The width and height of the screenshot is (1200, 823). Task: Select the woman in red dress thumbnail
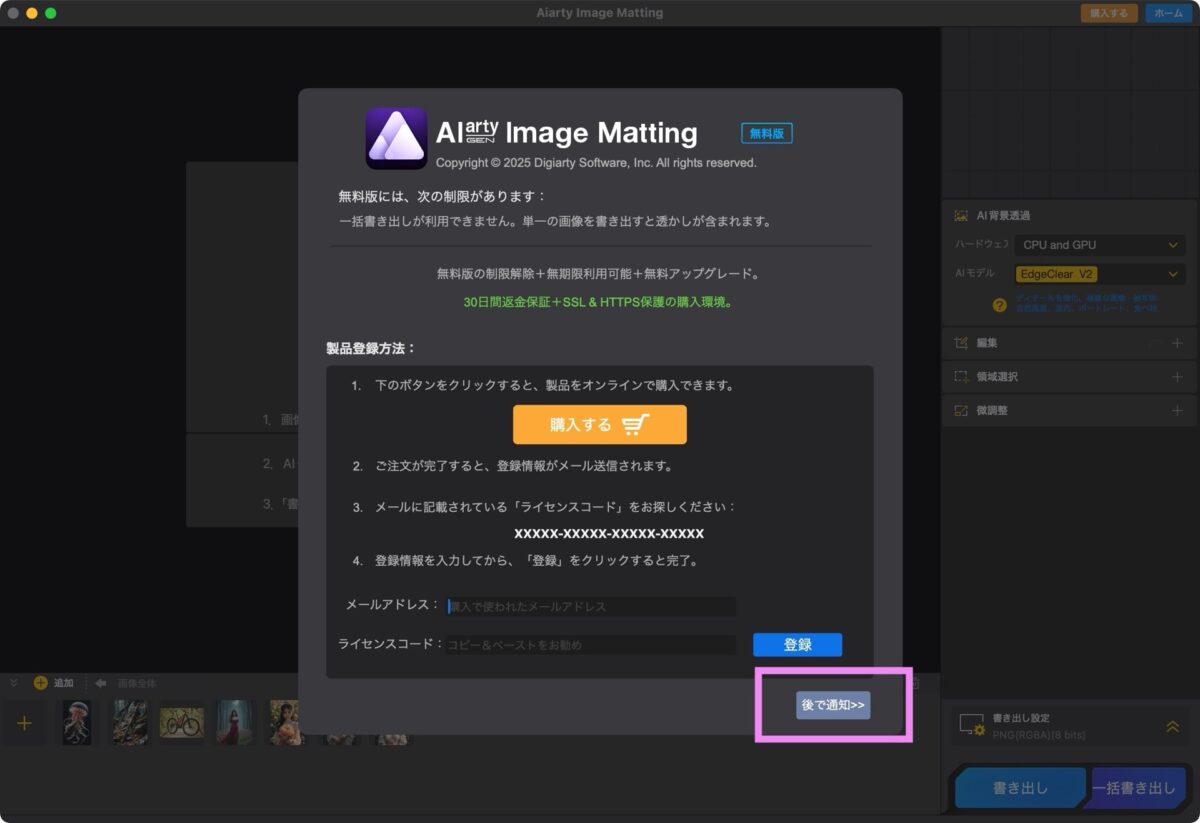pos(235,722)
